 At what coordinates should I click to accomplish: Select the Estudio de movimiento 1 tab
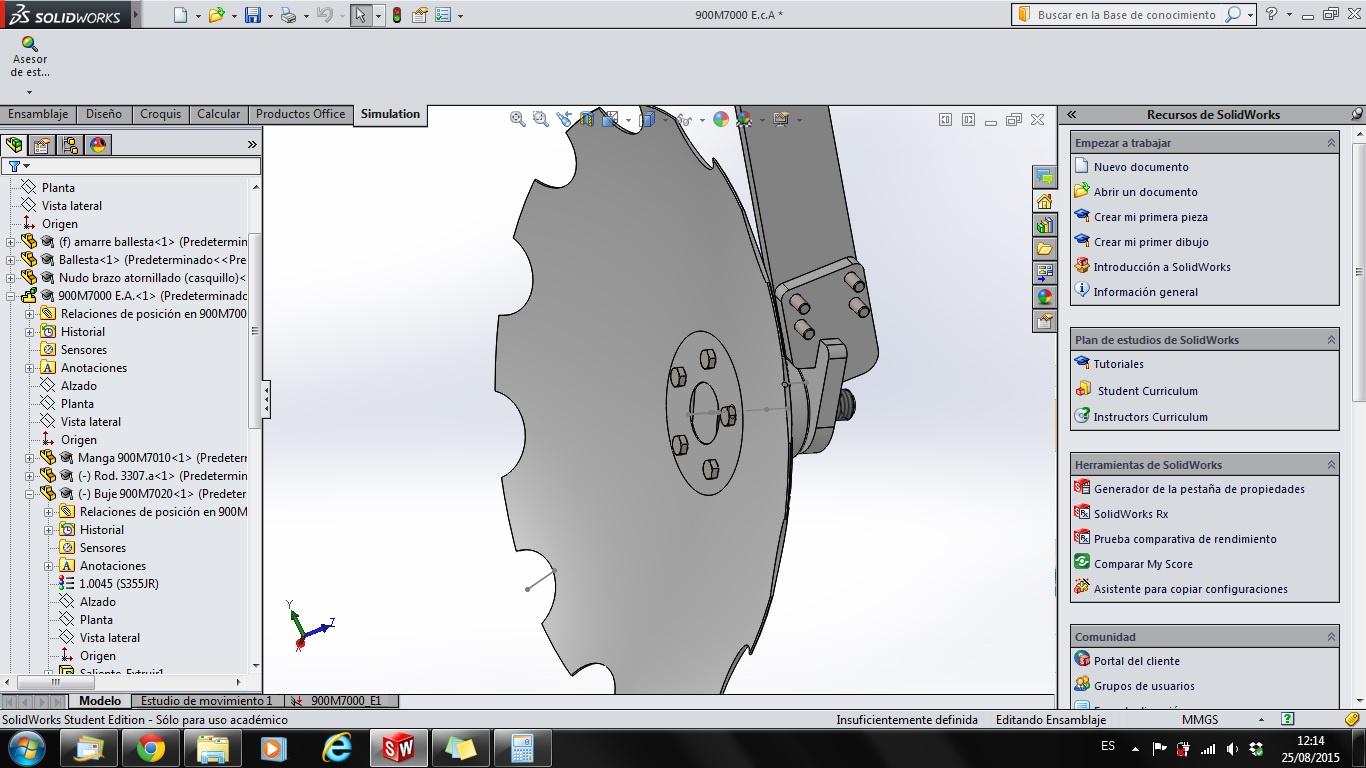pos(207,701)
